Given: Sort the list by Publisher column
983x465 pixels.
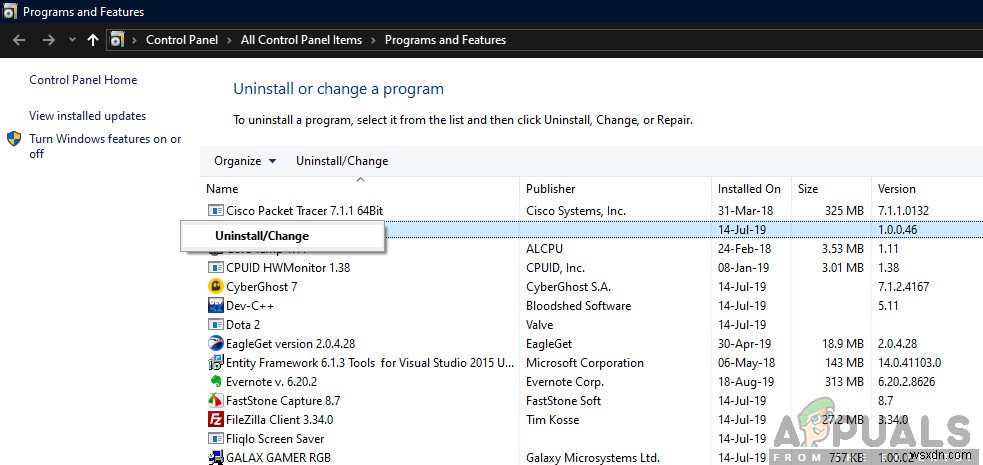Looking at the screenshot, I should (x=551, y=189).
